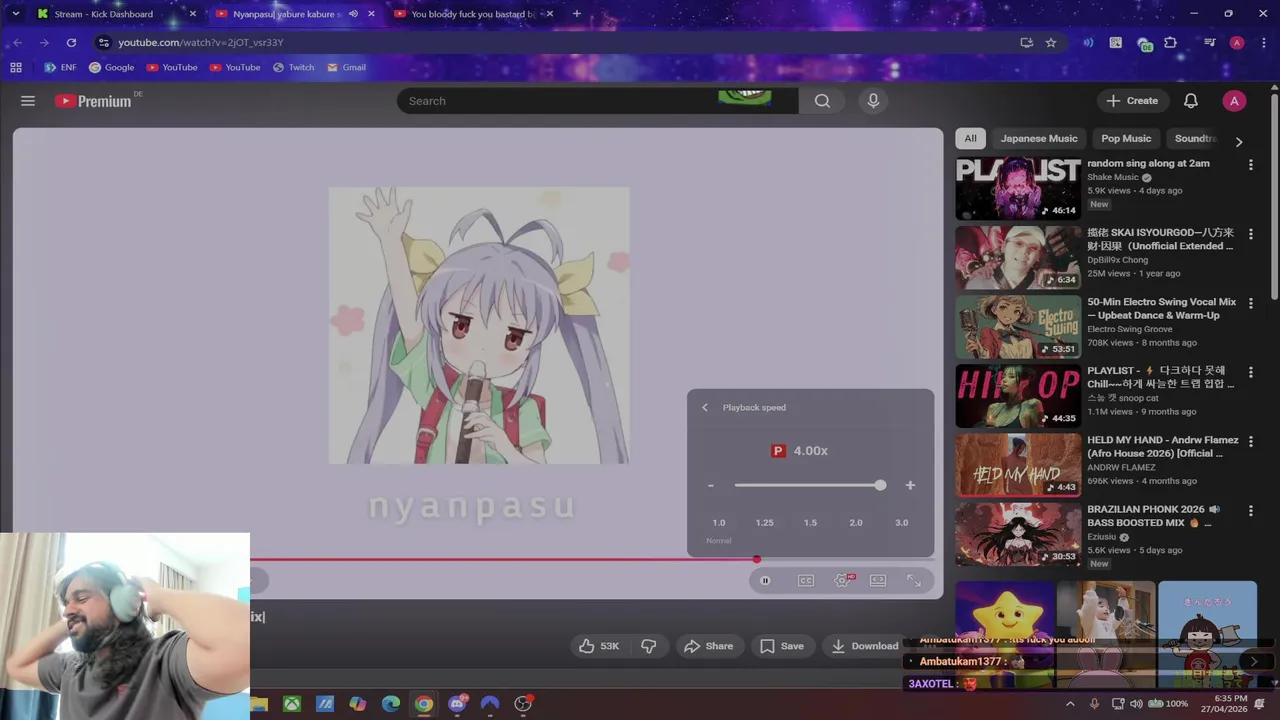The height and width of the screenshot is (720, 1280).
Task: Open OBS Studio in taskbar
Action: [x=522, y=704]
